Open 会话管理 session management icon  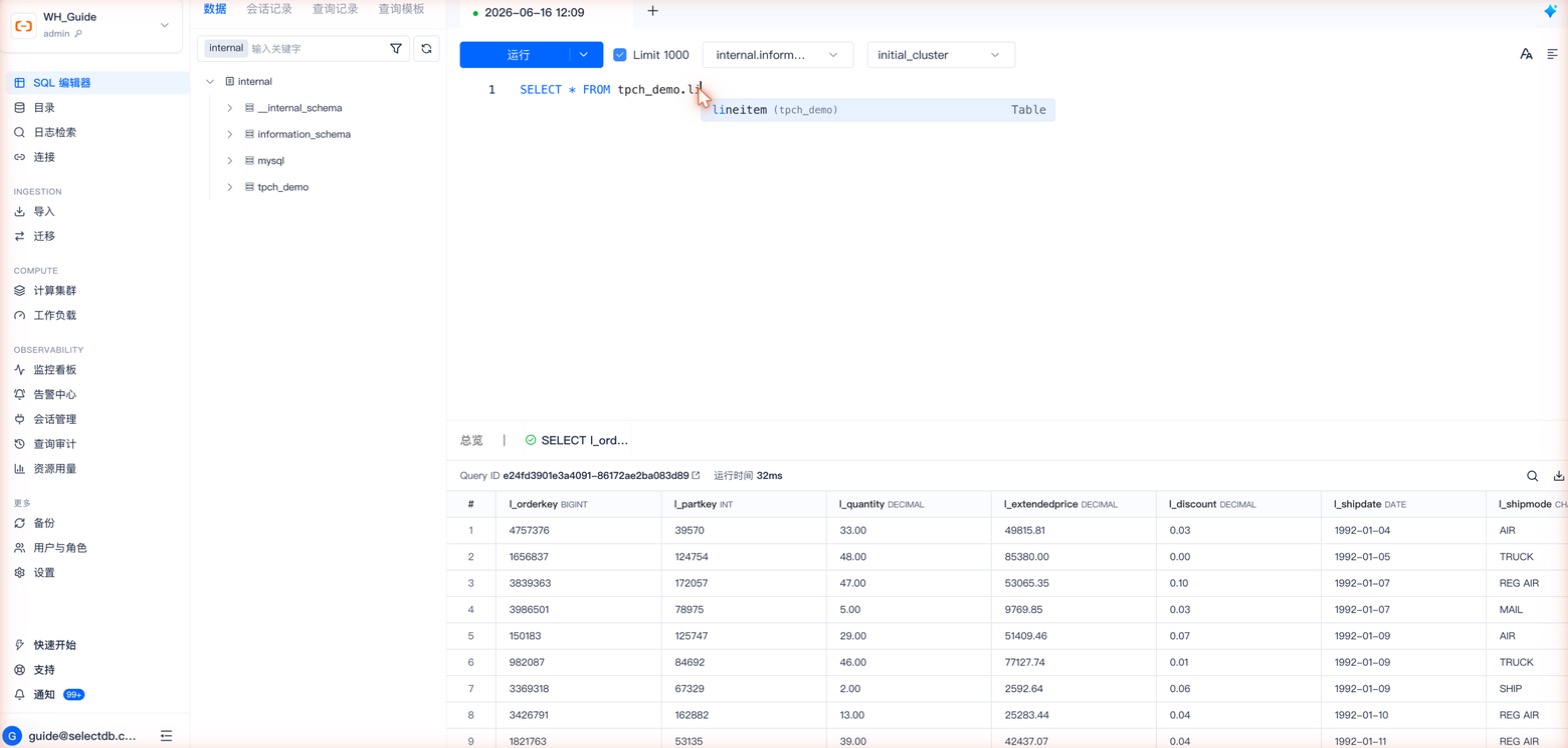point(19,419)
